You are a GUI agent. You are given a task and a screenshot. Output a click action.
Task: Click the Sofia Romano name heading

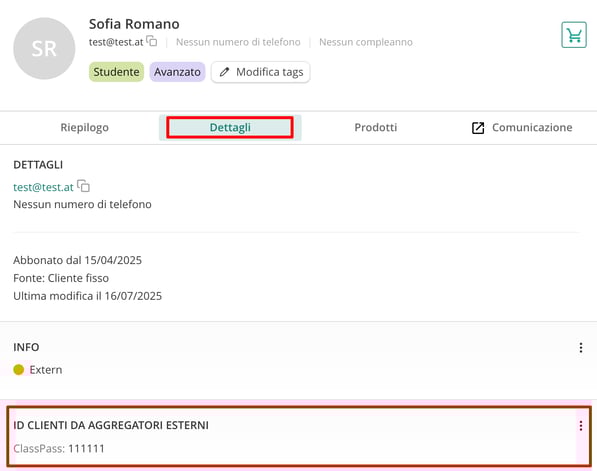(x=134, y=24)
